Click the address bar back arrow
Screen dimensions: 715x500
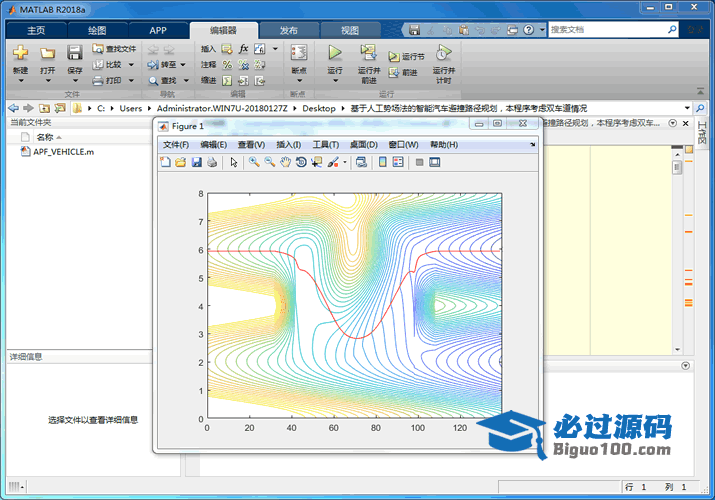point(13,108)
